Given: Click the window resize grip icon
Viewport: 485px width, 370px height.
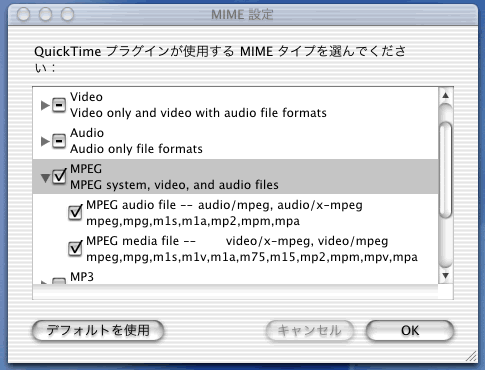Looking at the screenshot, I should click(x=471, y=356).
